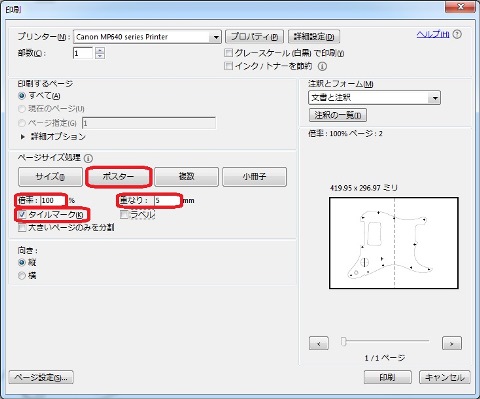Choose 横 orientation radio button

point(22,276)
